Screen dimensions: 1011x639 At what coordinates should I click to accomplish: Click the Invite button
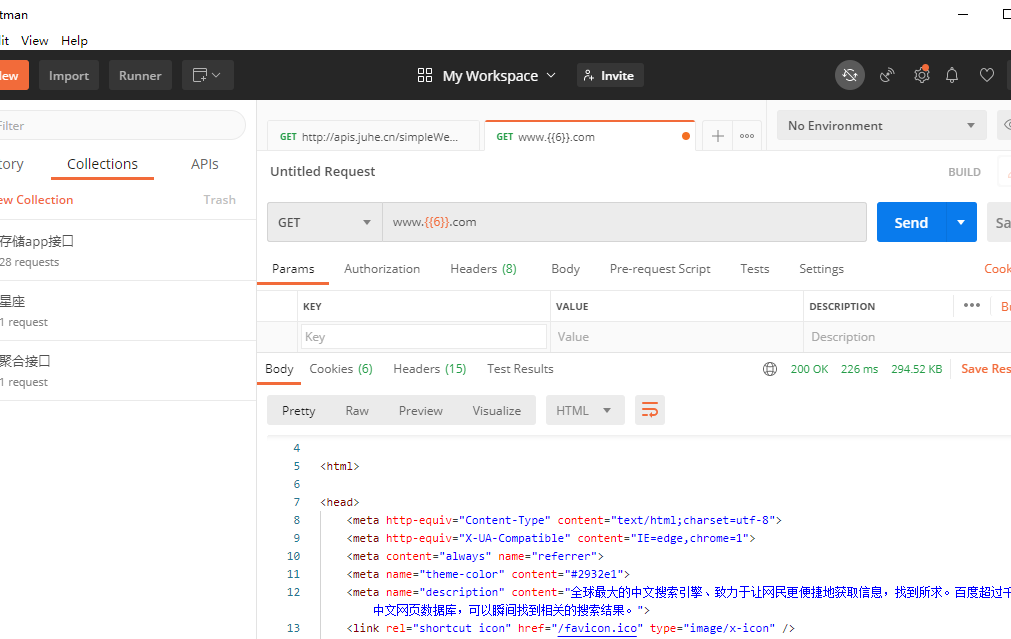610,75
